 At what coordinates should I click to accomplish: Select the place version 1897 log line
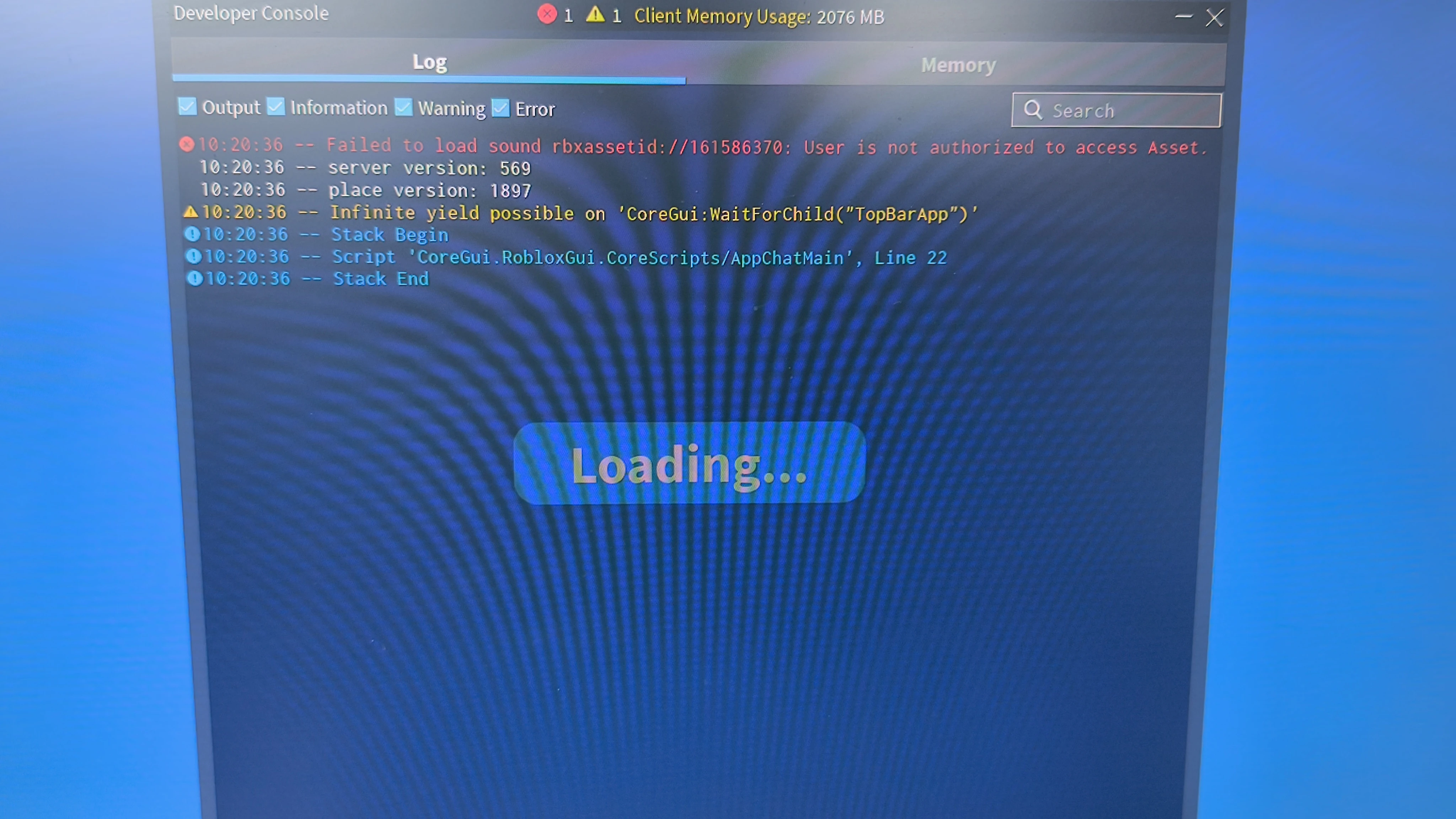tap(366, 190)
